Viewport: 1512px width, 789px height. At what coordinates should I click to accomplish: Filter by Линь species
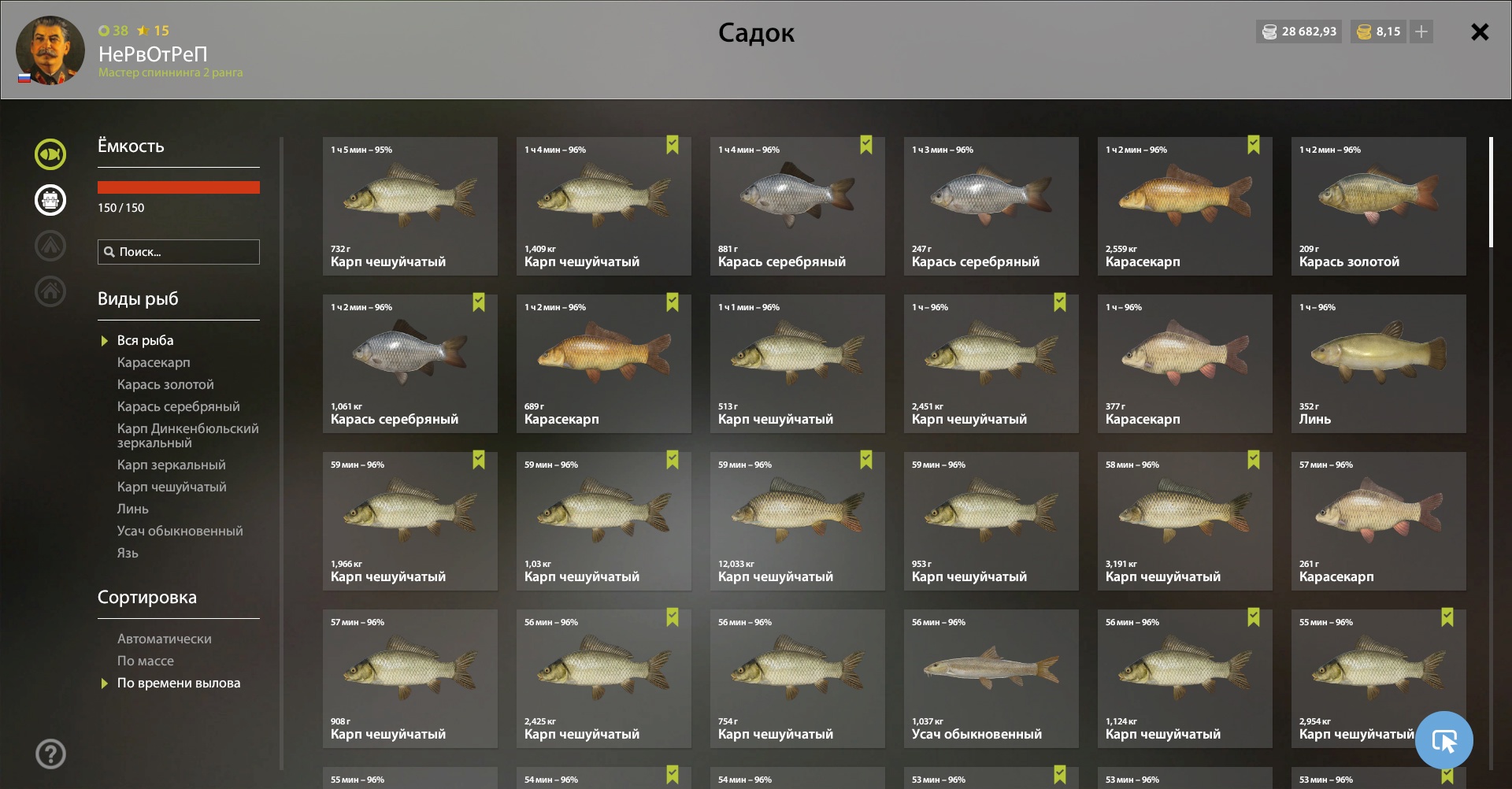pos(132,509)
